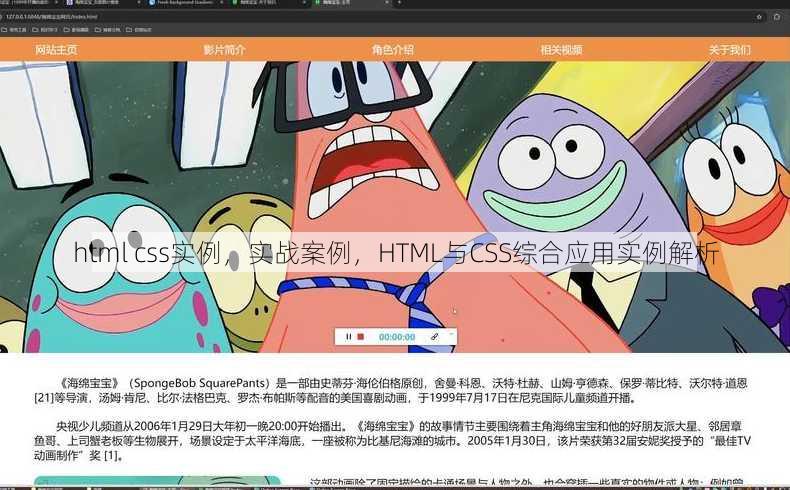Screen dimensions: 790x490
Task: Open 相关视频 navigation item
Action: 561,50
